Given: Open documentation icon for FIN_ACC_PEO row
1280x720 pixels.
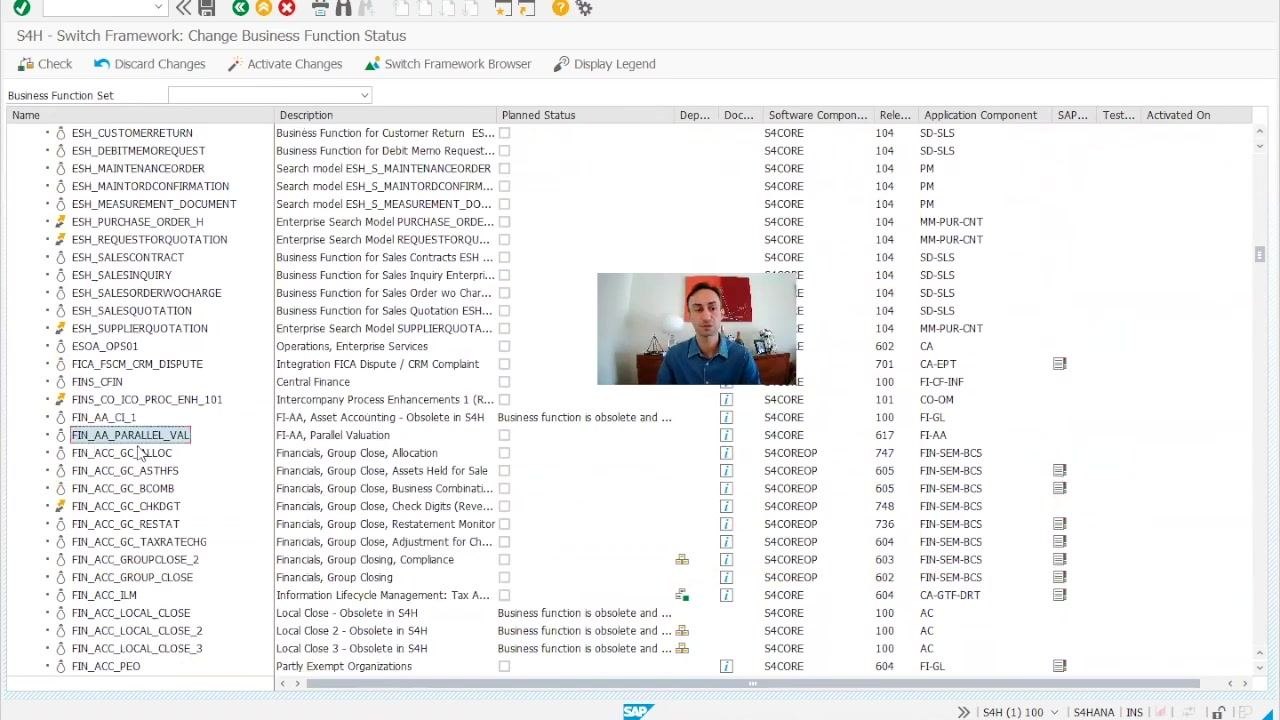Looking at the screenshot, I should tap(726, 666).
